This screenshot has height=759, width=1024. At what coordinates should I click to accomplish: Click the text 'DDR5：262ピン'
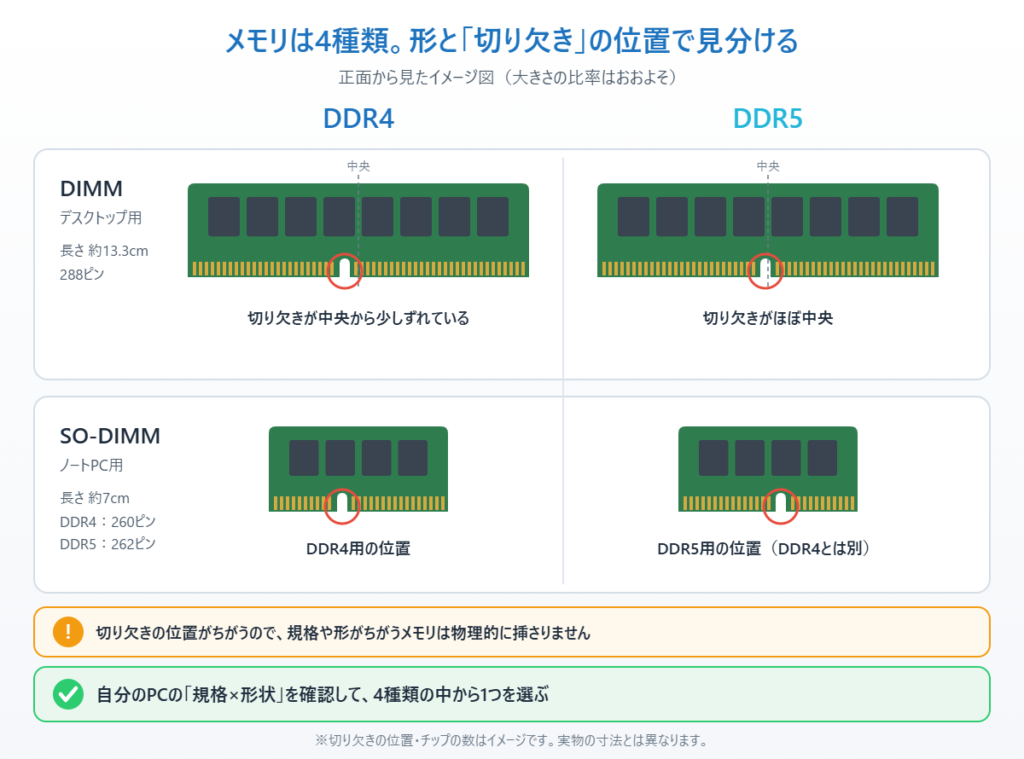tap(108, 543)
